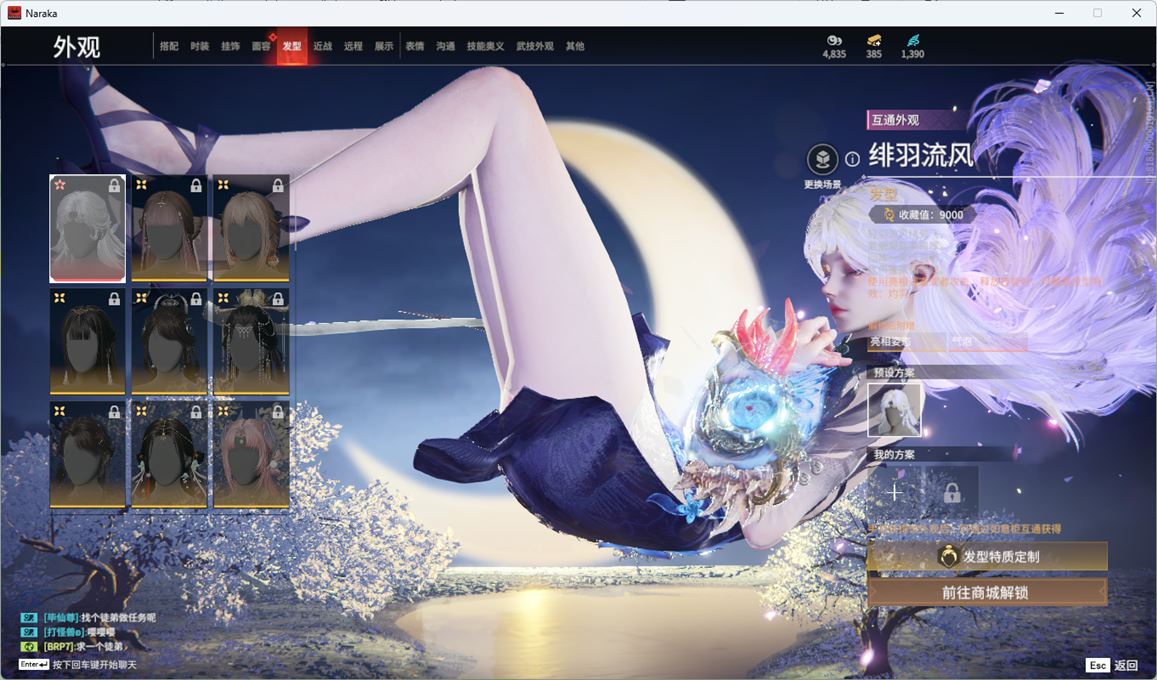This screenshot has height=680, width=1157.
Task: Open the 更换场景 scene switch icon
Action: tap(822, 159)
